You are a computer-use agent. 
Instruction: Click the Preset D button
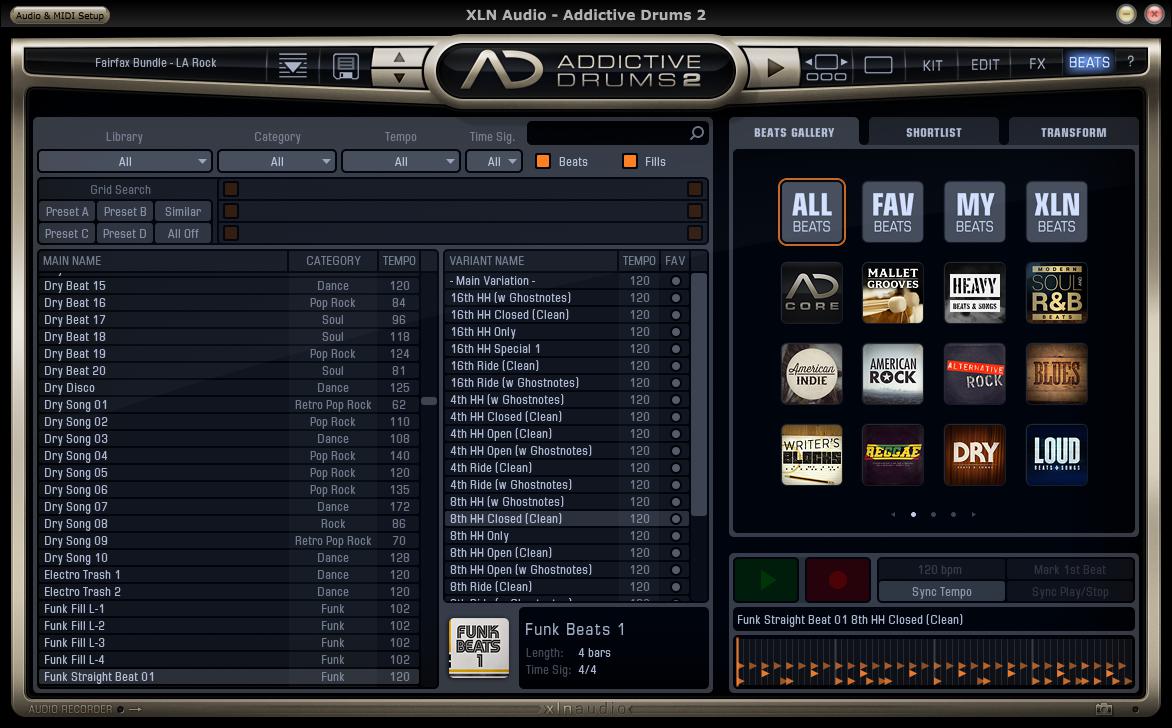[125, 233]
